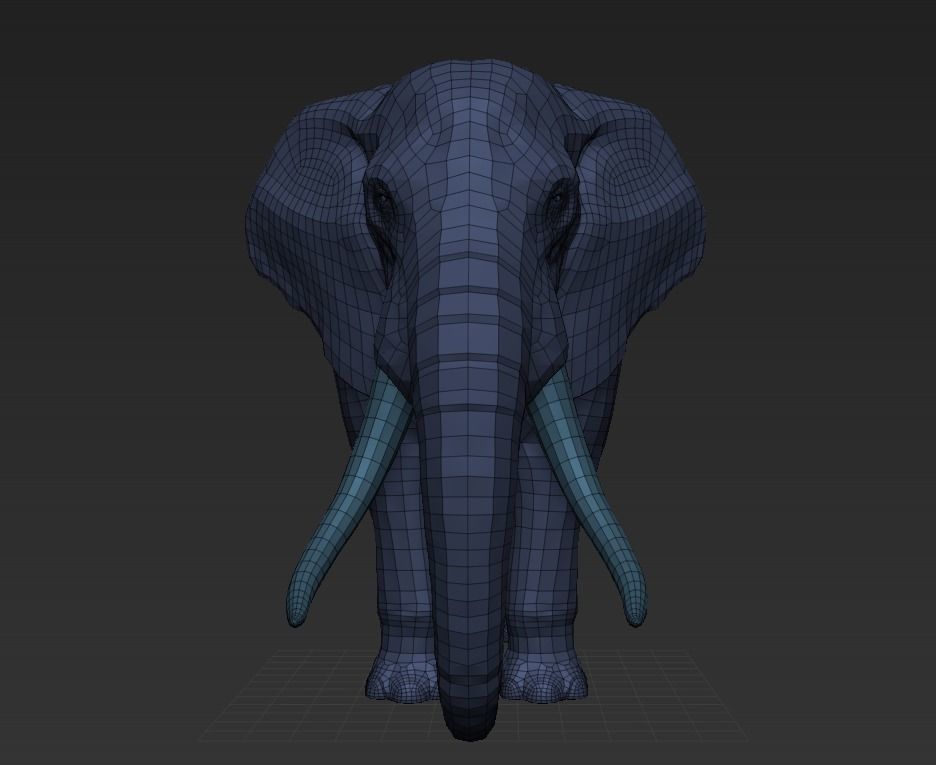The height and width of the screenshot is (765, 936).
Task: Click the elephant's eye on the left side
Action: 382,199
